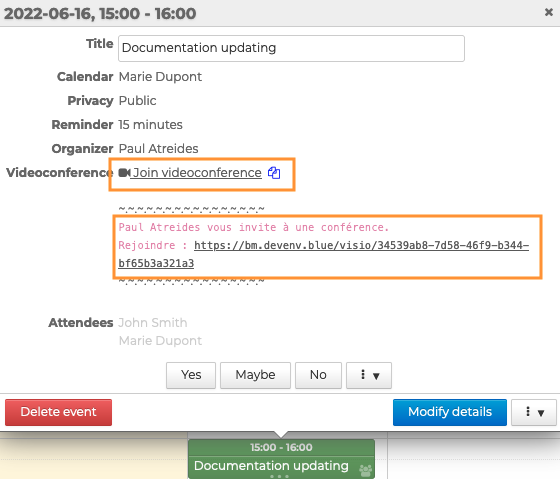Click the camera icon beside Join videoconference
This screenshot has height=479, width=560.
124,173
